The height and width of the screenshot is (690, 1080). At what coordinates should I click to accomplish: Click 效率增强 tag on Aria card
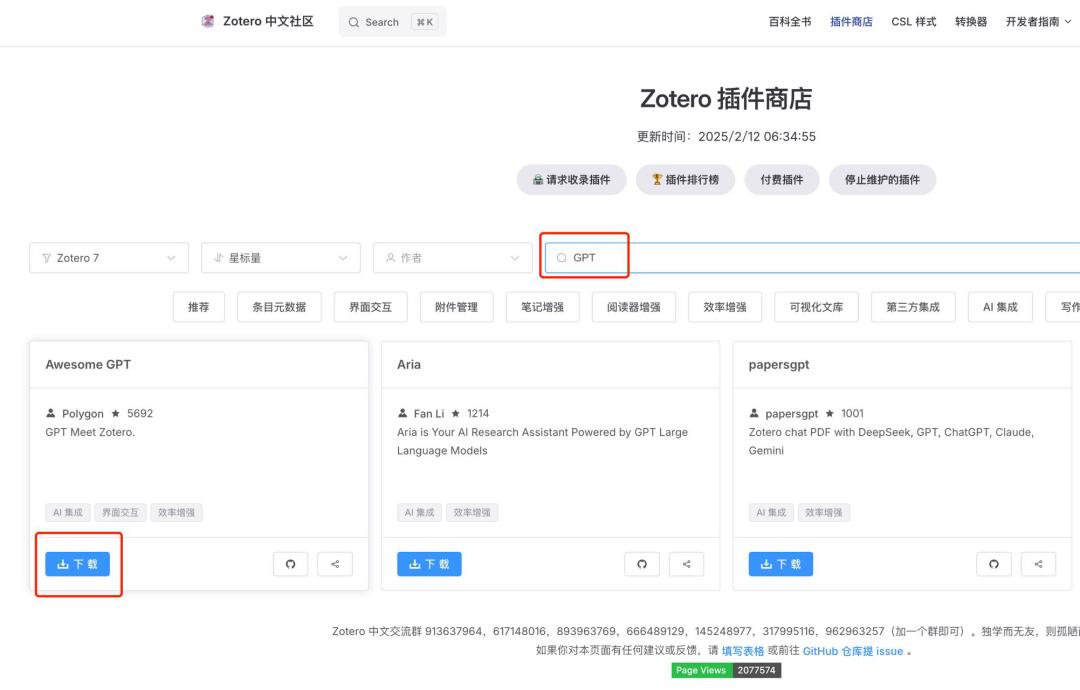[472, 512]
